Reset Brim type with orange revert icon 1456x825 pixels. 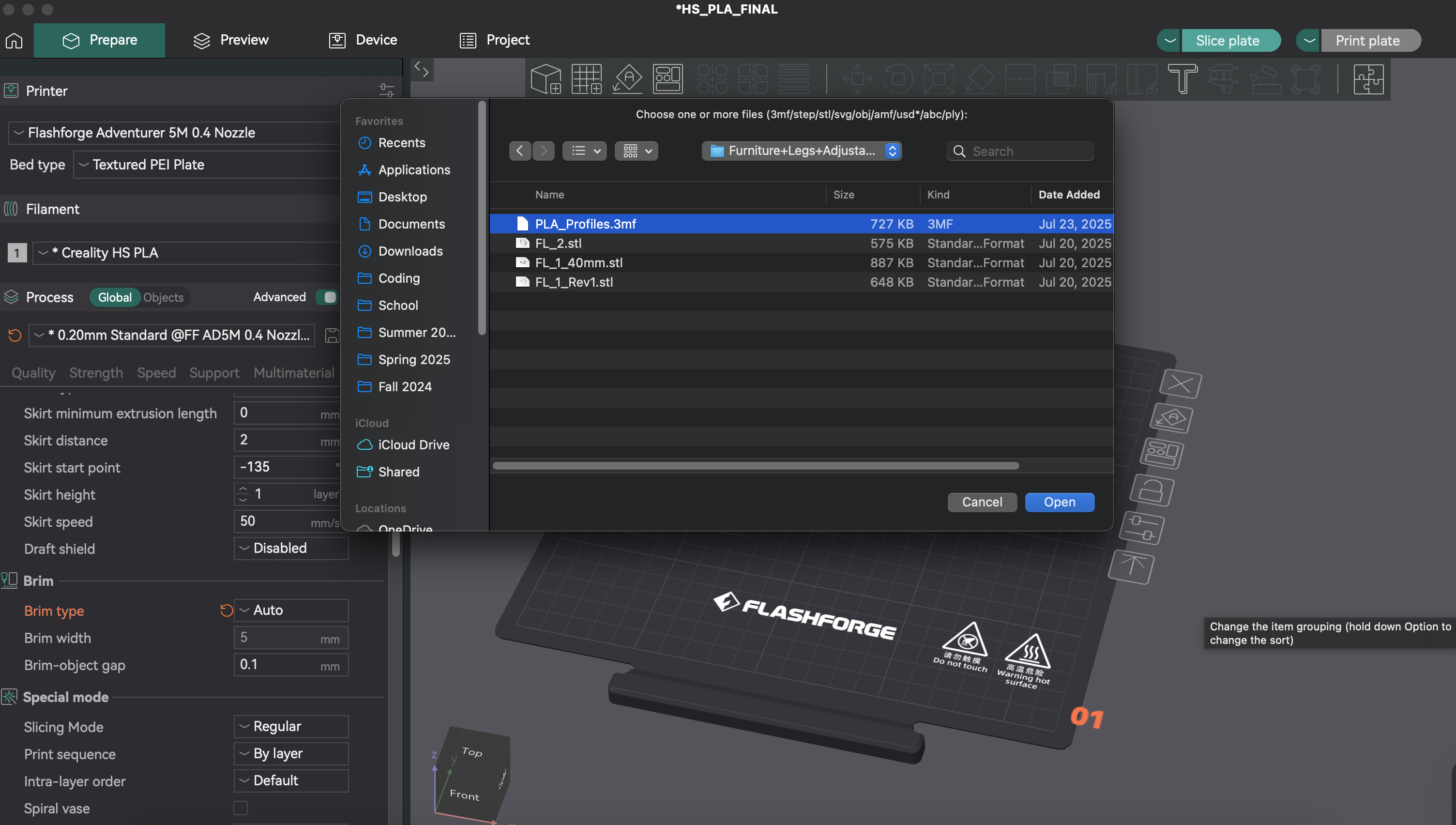pyautogui.click(x=226, y=610)
